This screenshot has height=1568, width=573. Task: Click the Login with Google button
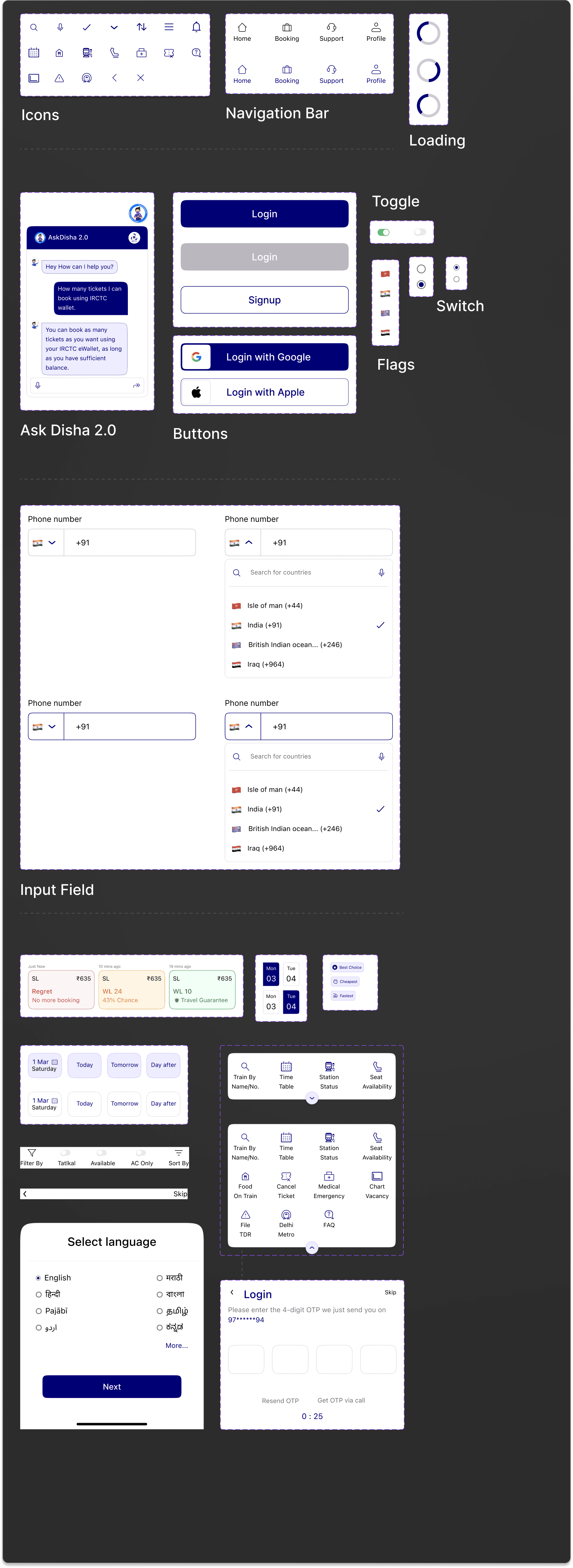click(264, 357)
